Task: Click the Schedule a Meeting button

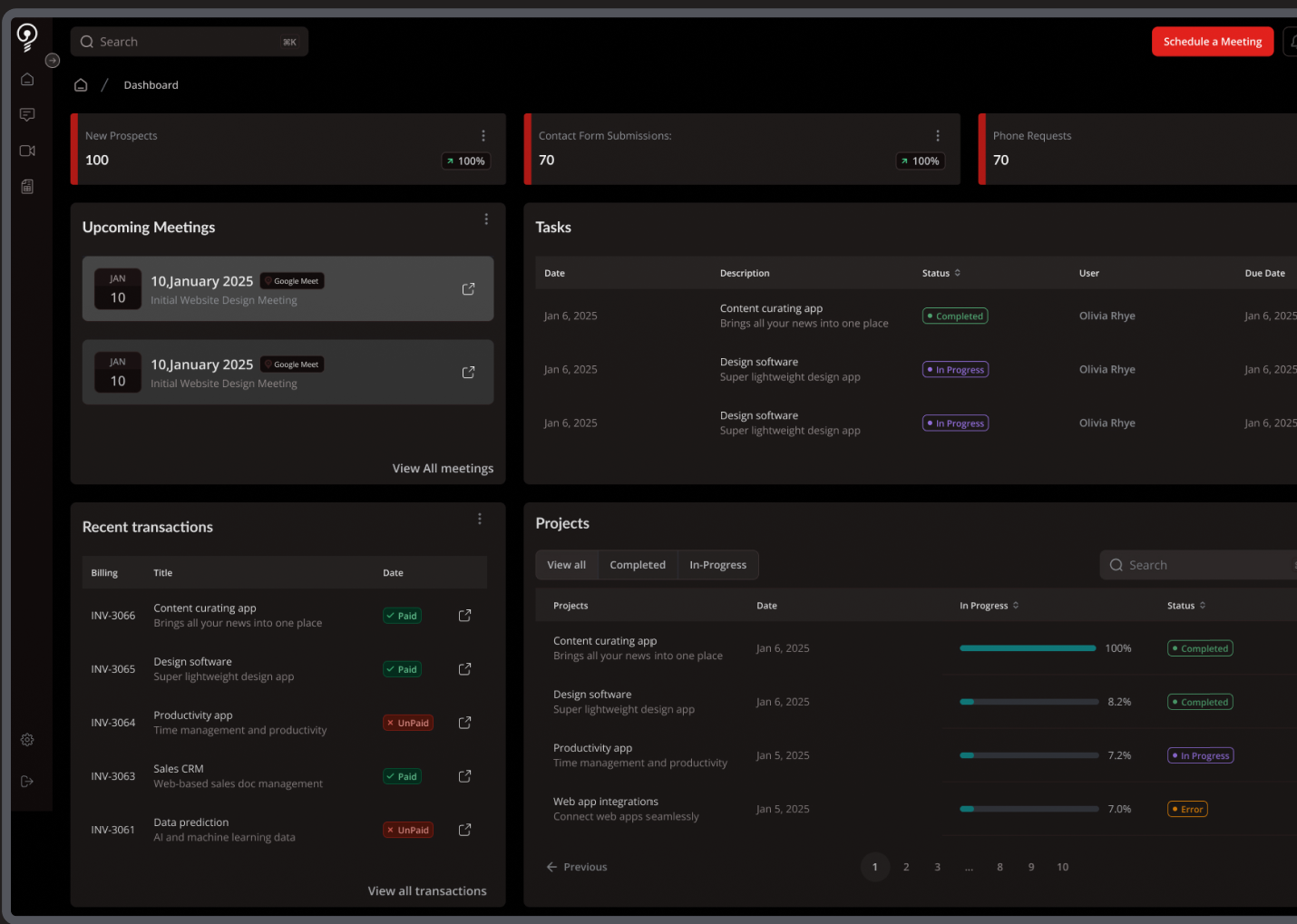Action: click(1212, 42)
